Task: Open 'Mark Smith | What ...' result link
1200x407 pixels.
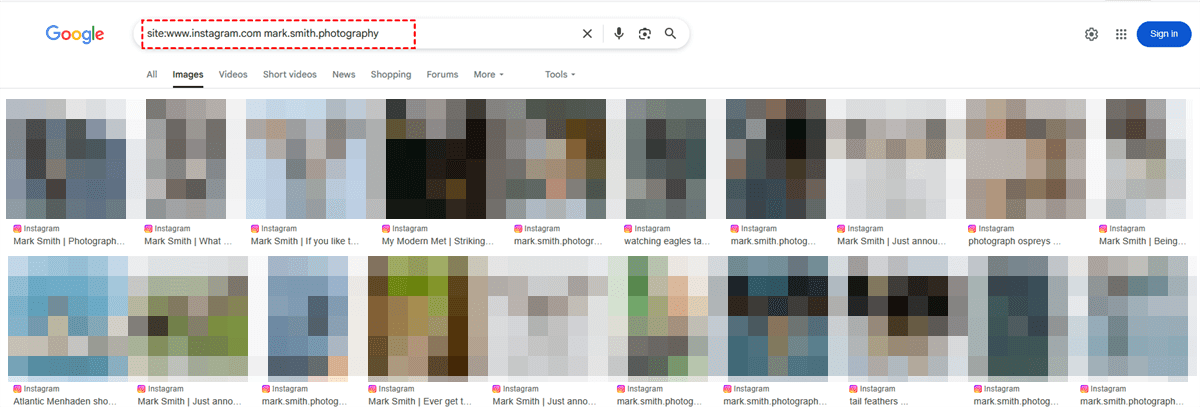Action: click(188, 241)
